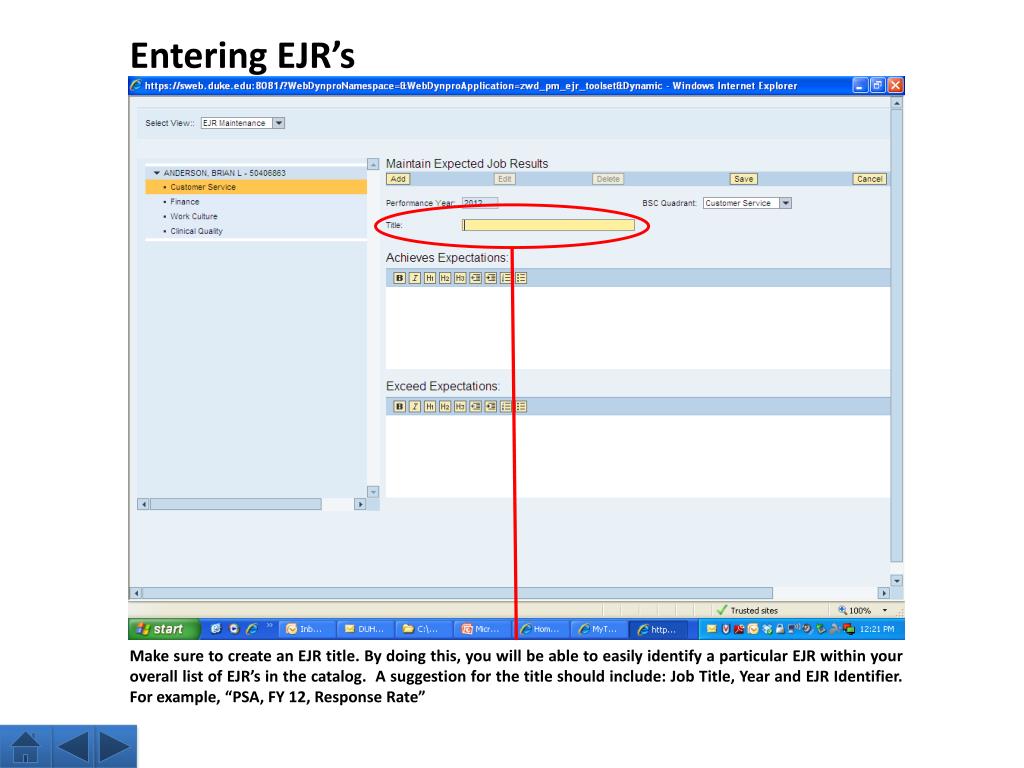Open the Select View dropdown
The width and height of the screenshot is (1024, 768).
click(x=279, y=123)
